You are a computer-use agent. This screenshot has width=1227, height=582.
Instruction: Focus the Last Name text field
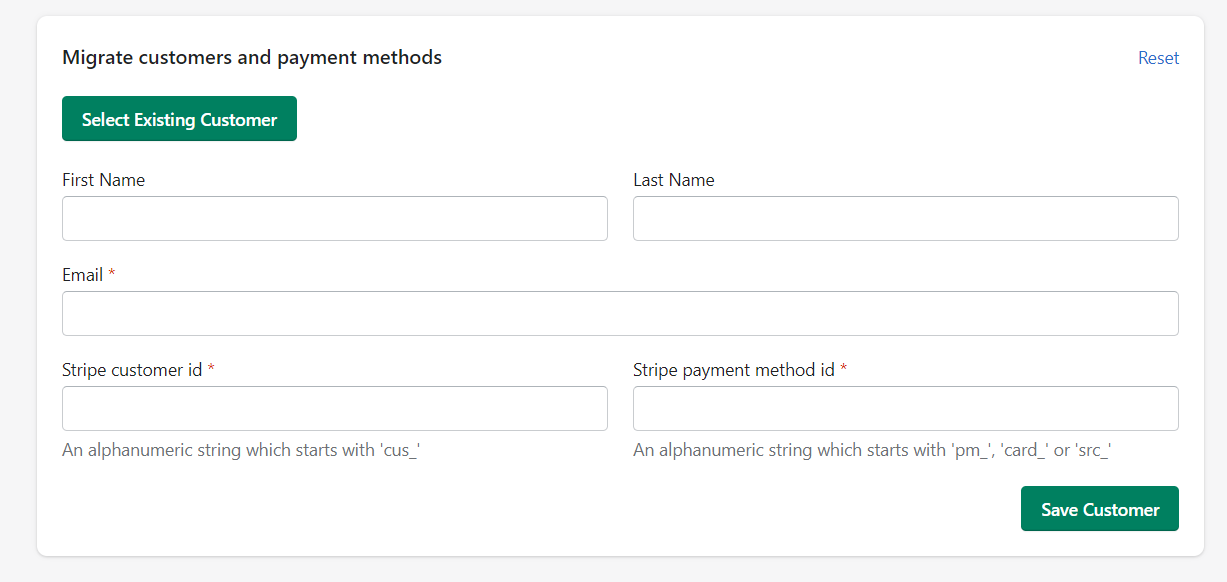click(906, 218)
